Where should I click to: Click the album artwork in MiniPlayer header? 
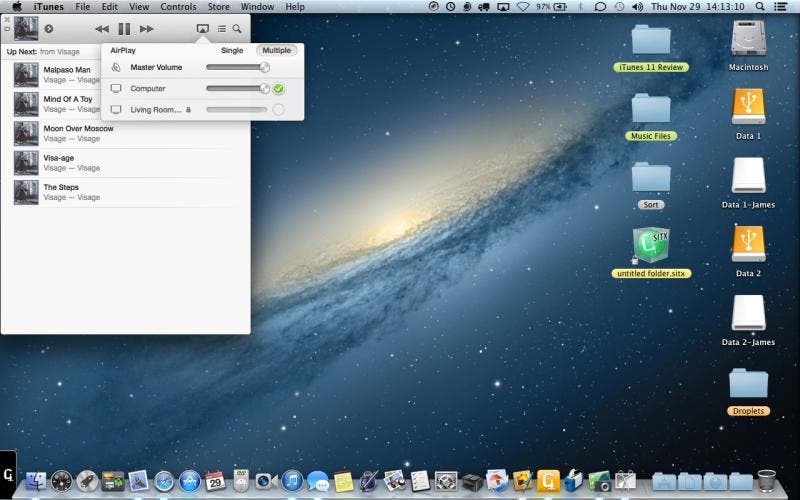[26, 29]
